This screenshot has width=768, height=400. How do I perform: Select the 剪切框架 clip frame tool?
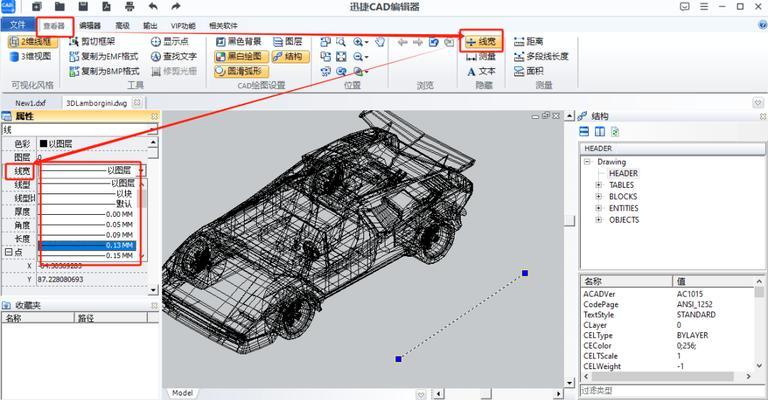[92, 42]
